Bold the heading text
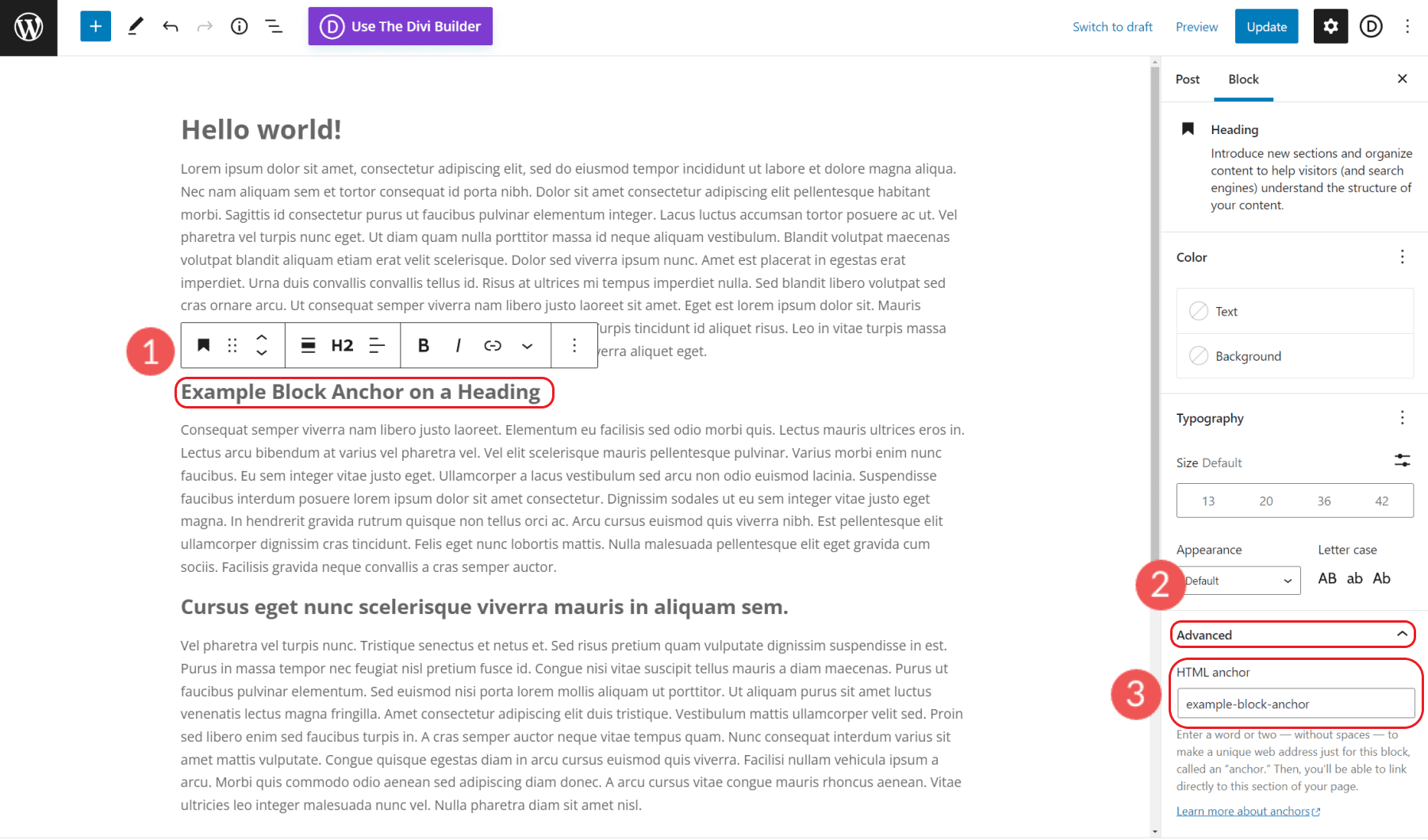The width and height of the screenshot is (1428, 840). coord(423,345)
